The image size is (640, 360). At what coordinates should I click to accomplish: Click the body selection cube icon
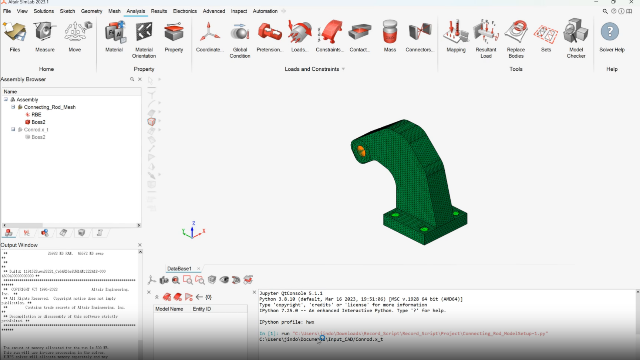coord(151,122)
